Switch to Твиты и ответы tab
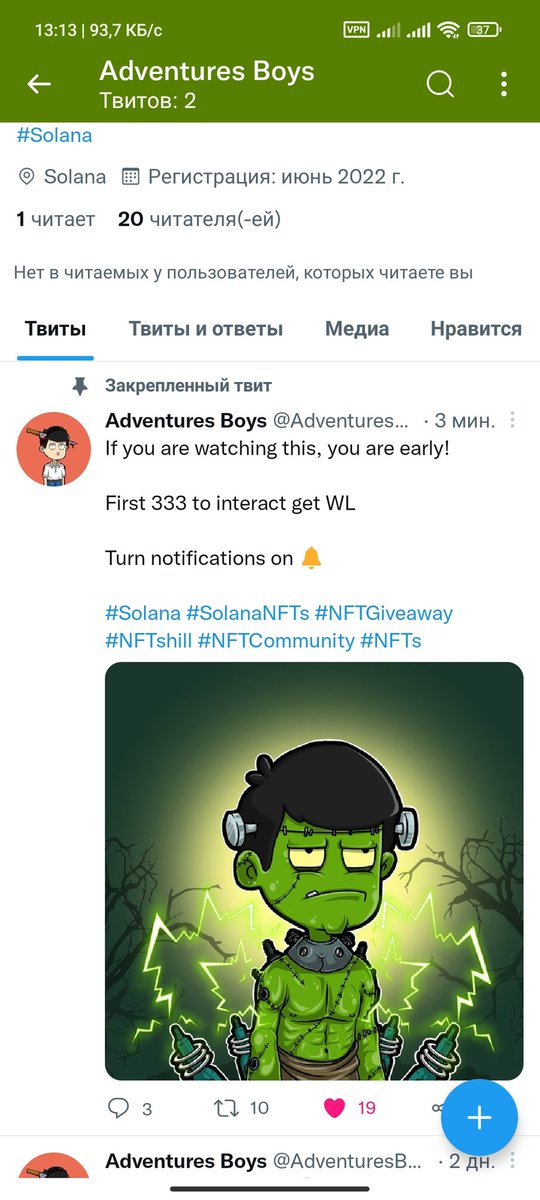This screenshot has width=540, height=1200. [x=206, y=329]
